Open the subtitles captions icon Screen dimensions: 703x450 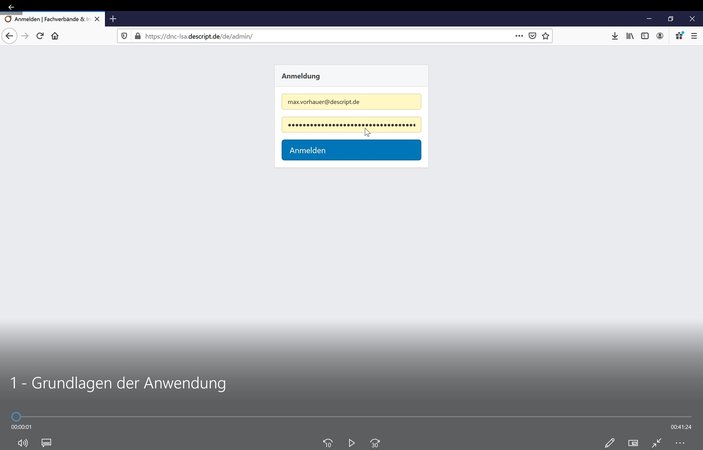coord(46,443)
